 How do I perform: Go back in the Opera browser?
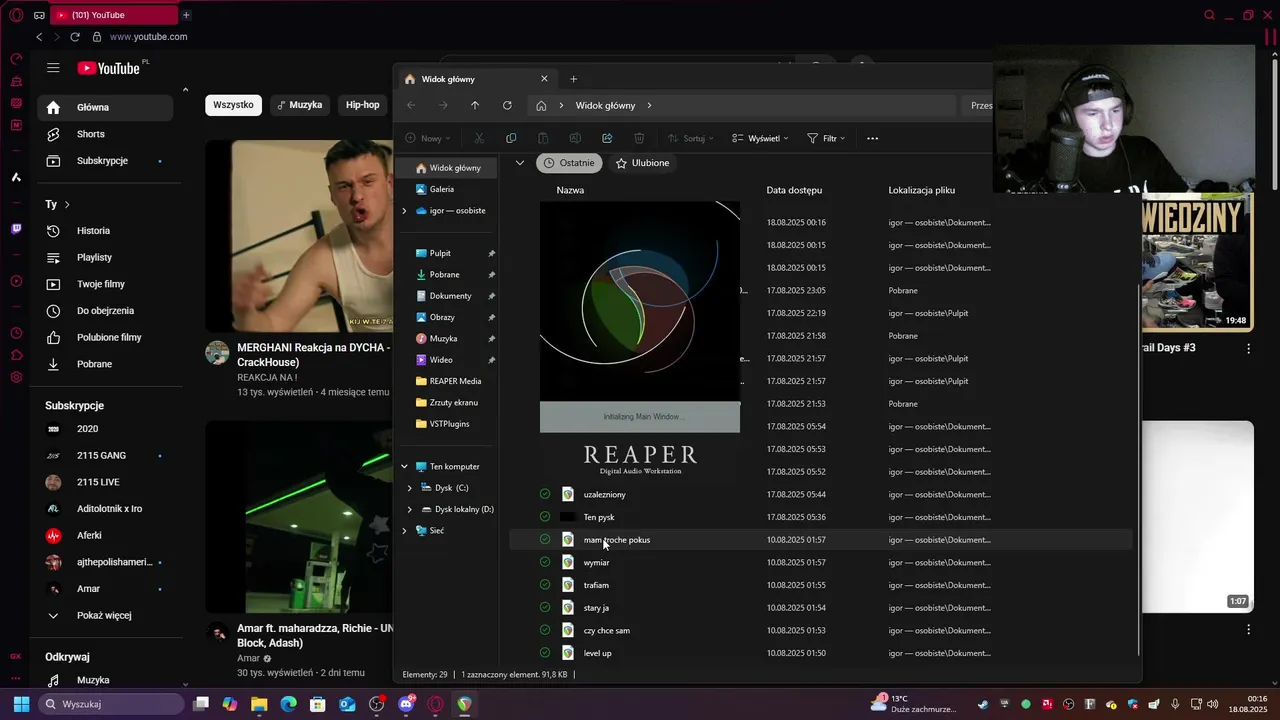[39, 37]
